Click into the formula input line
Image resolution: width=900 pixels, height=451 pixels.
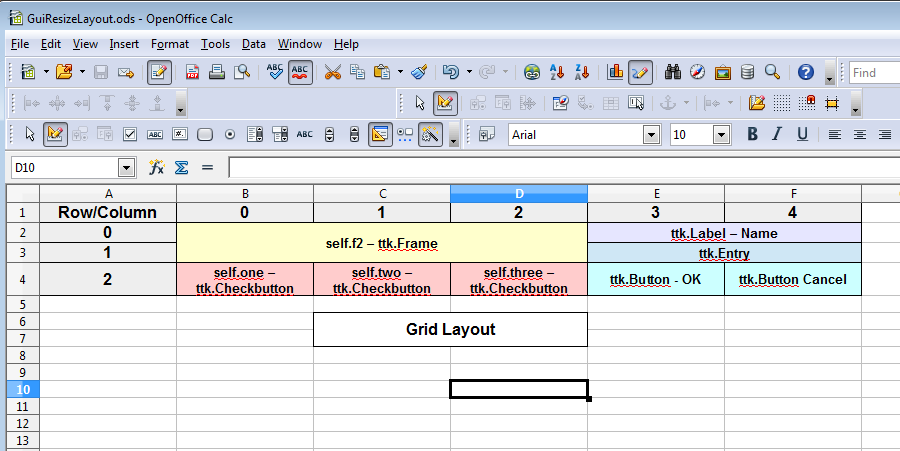point(560,168)
